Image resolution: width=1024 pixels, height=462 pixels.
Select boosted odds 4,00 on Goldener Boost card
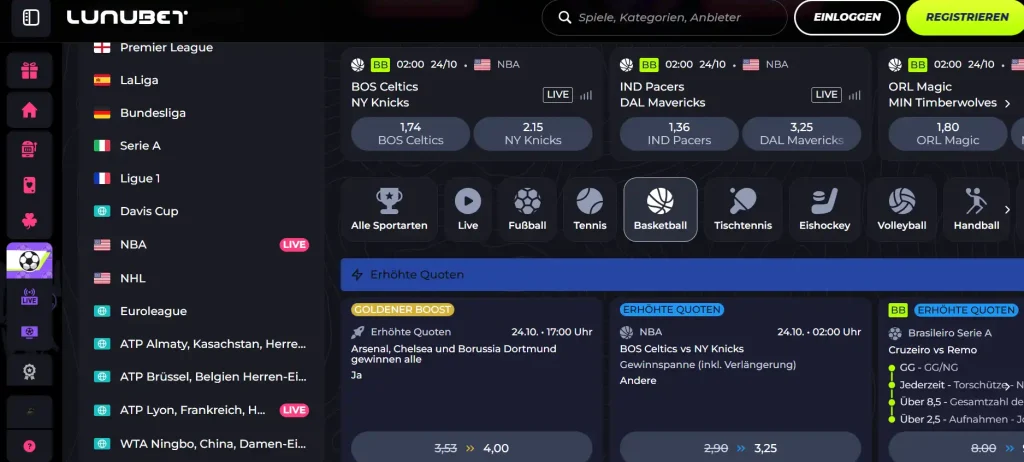click(472, 447)
